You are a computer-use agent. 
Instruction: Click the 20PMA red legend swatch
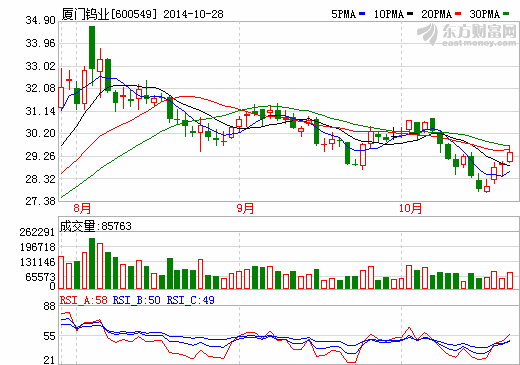point(458,14)
